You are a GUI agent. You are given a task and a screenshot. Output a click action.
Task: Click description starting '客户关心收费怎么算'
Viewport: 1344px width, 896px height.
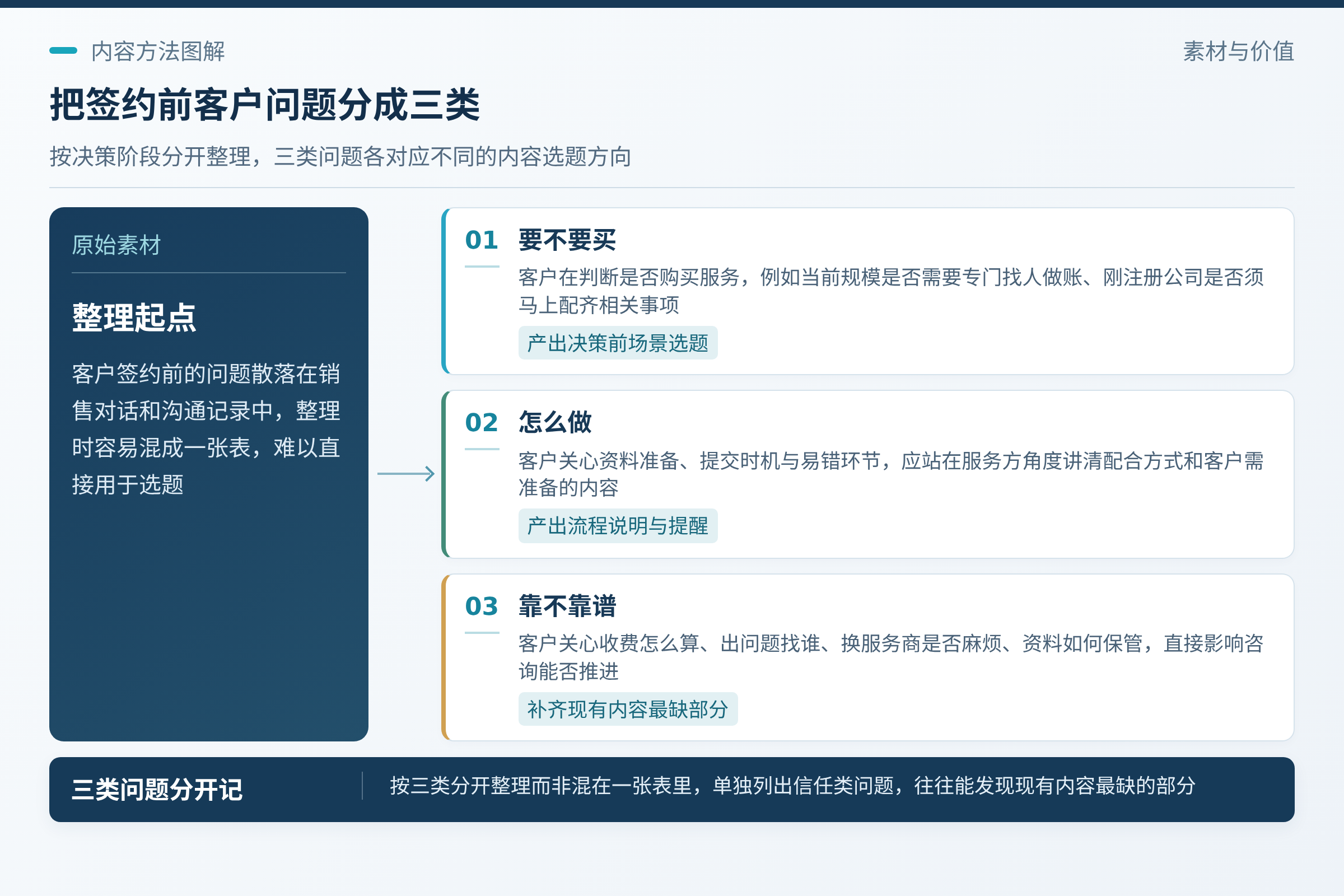click(x=891, y=657)
